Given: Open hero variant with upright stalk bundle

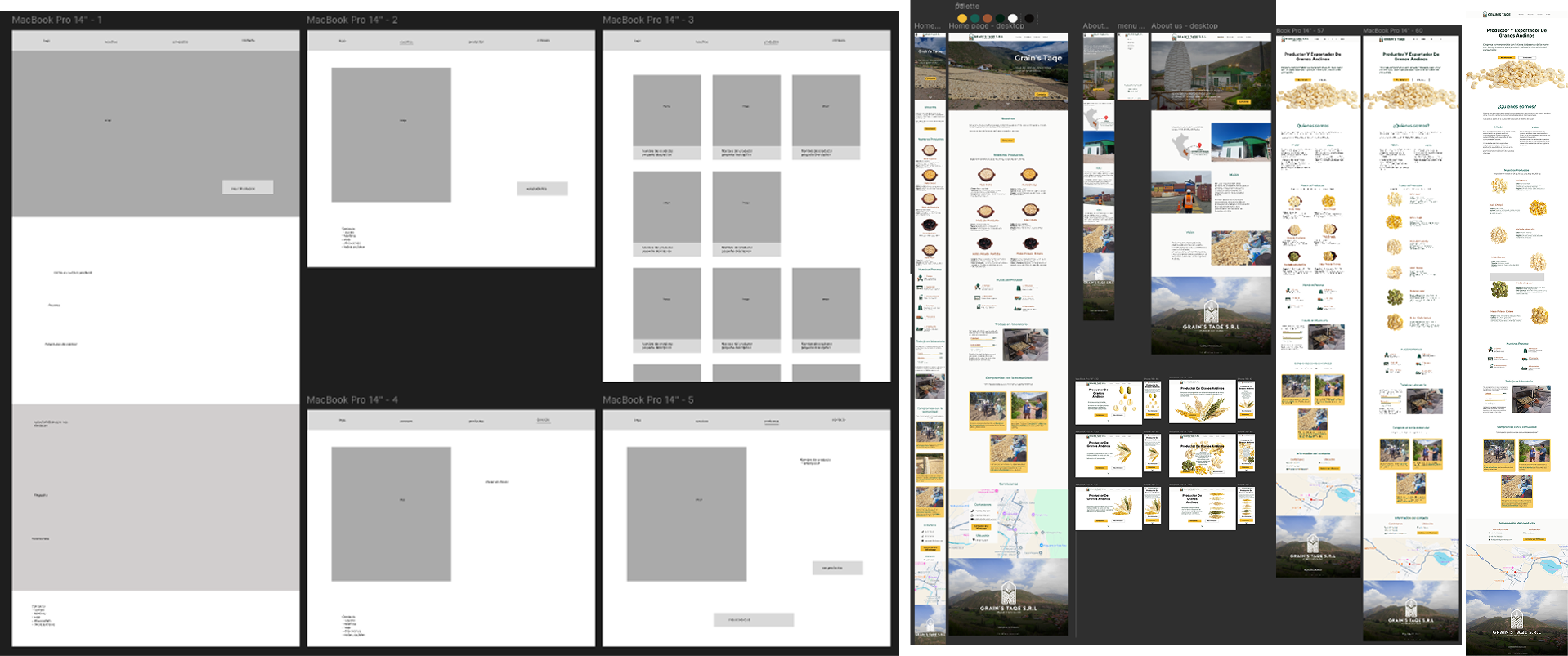Looking at the screenshot, I should click(x=1109, y=508).
